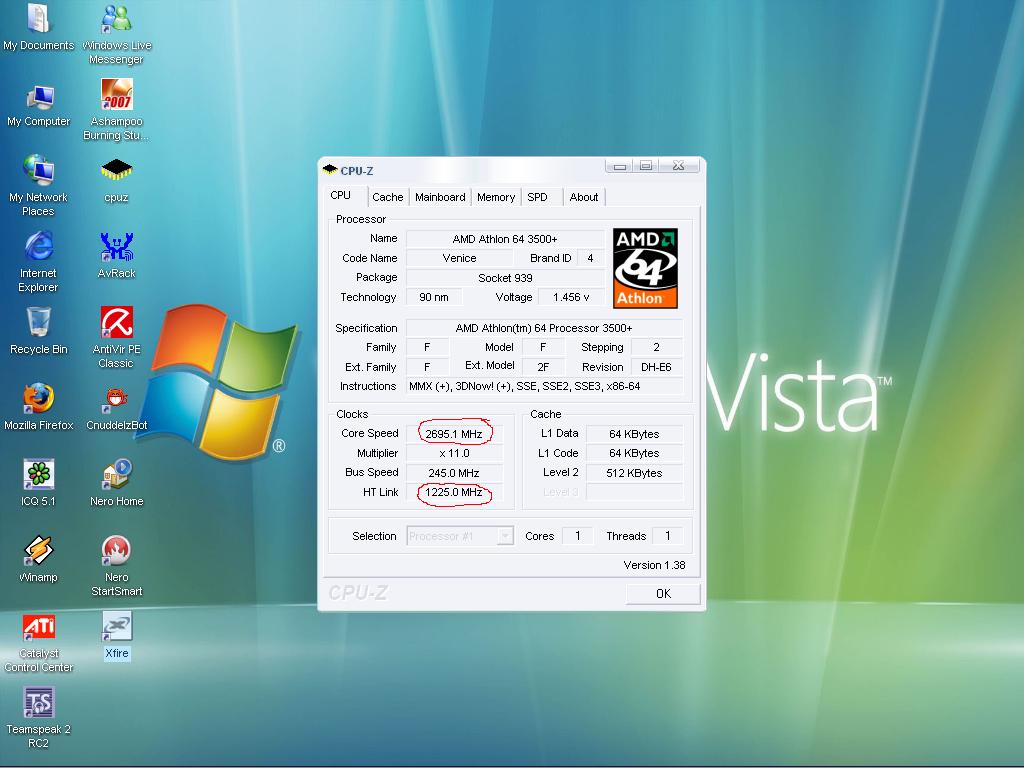
Task: Close the CPU-Z window
Action: [x=679, y=166]
